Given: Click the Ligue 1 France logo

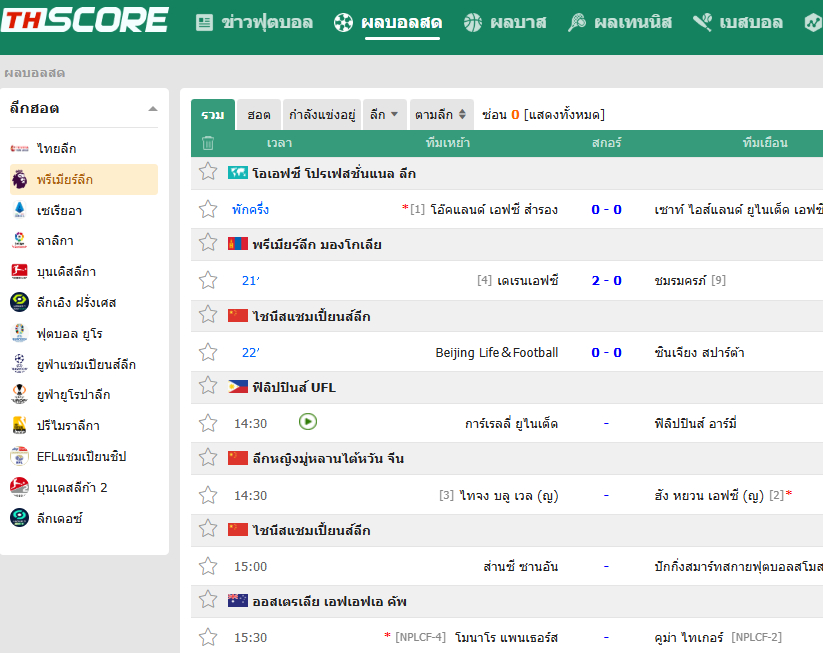Looking at the screenshot, I should [x=19, y=302].
